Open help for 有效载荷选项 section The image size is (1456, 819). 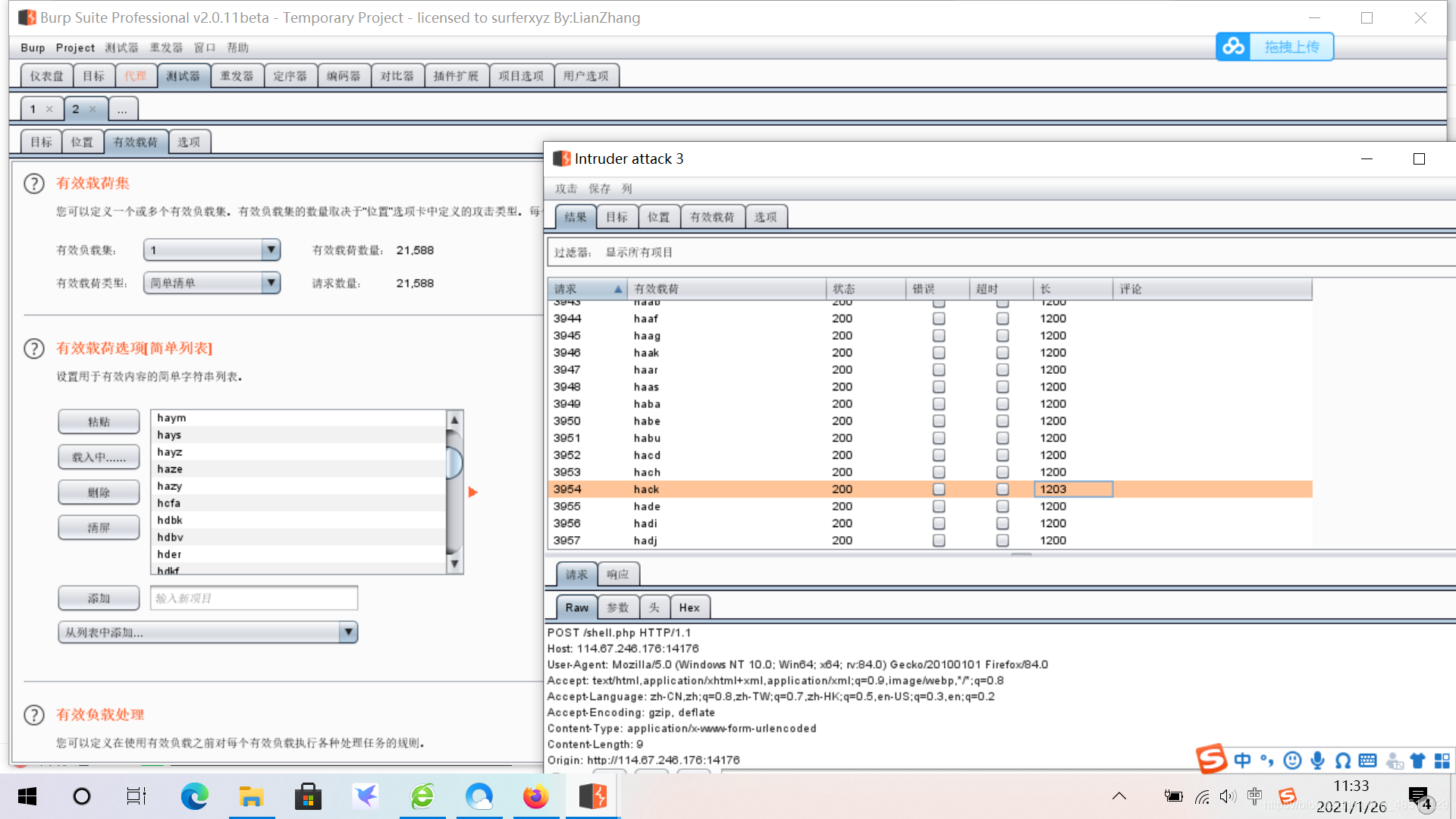[34, 349]
